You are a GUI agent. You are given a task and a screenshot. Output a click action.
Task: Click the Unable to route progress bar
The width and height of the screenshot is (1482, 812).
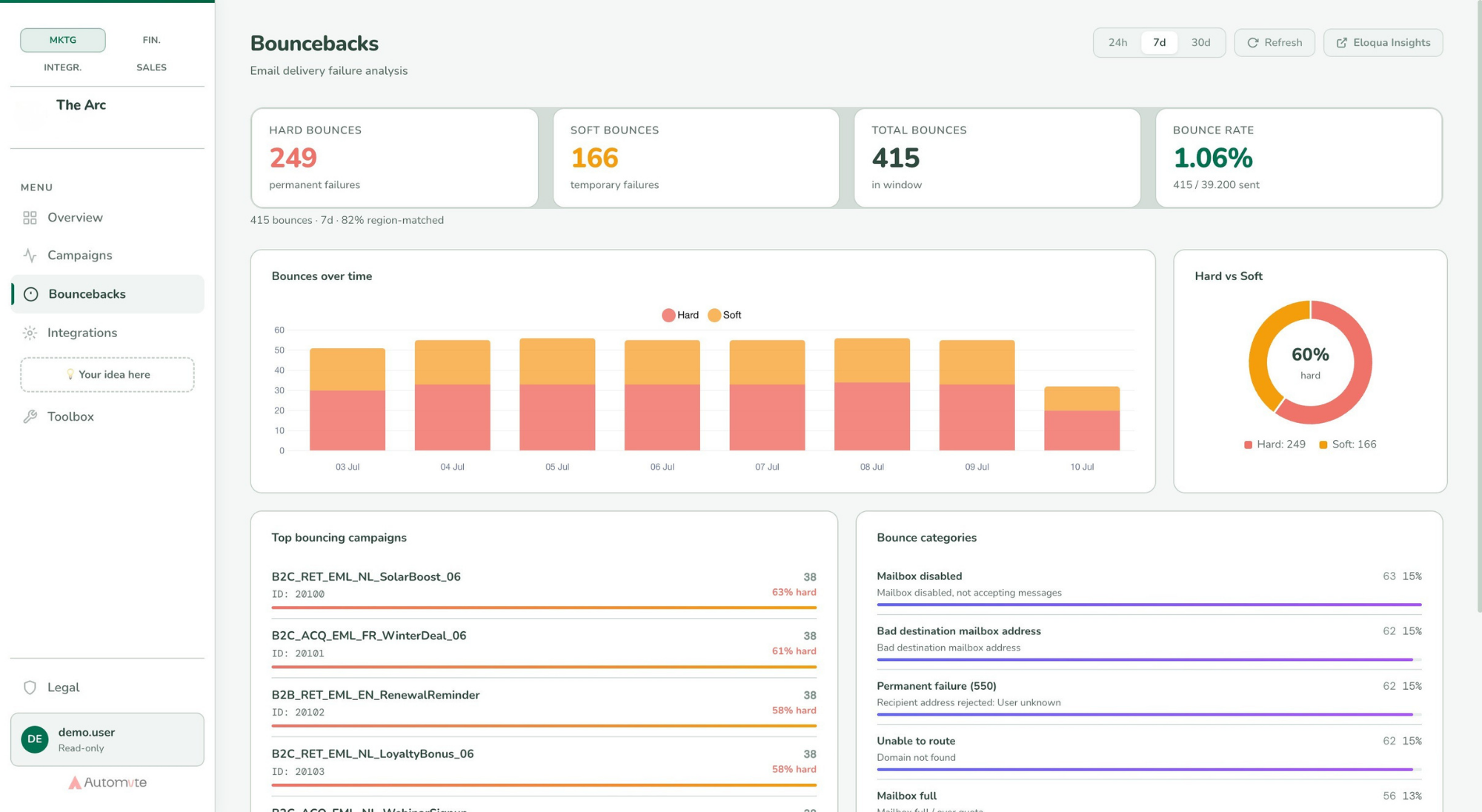(x=1149, y=769)
